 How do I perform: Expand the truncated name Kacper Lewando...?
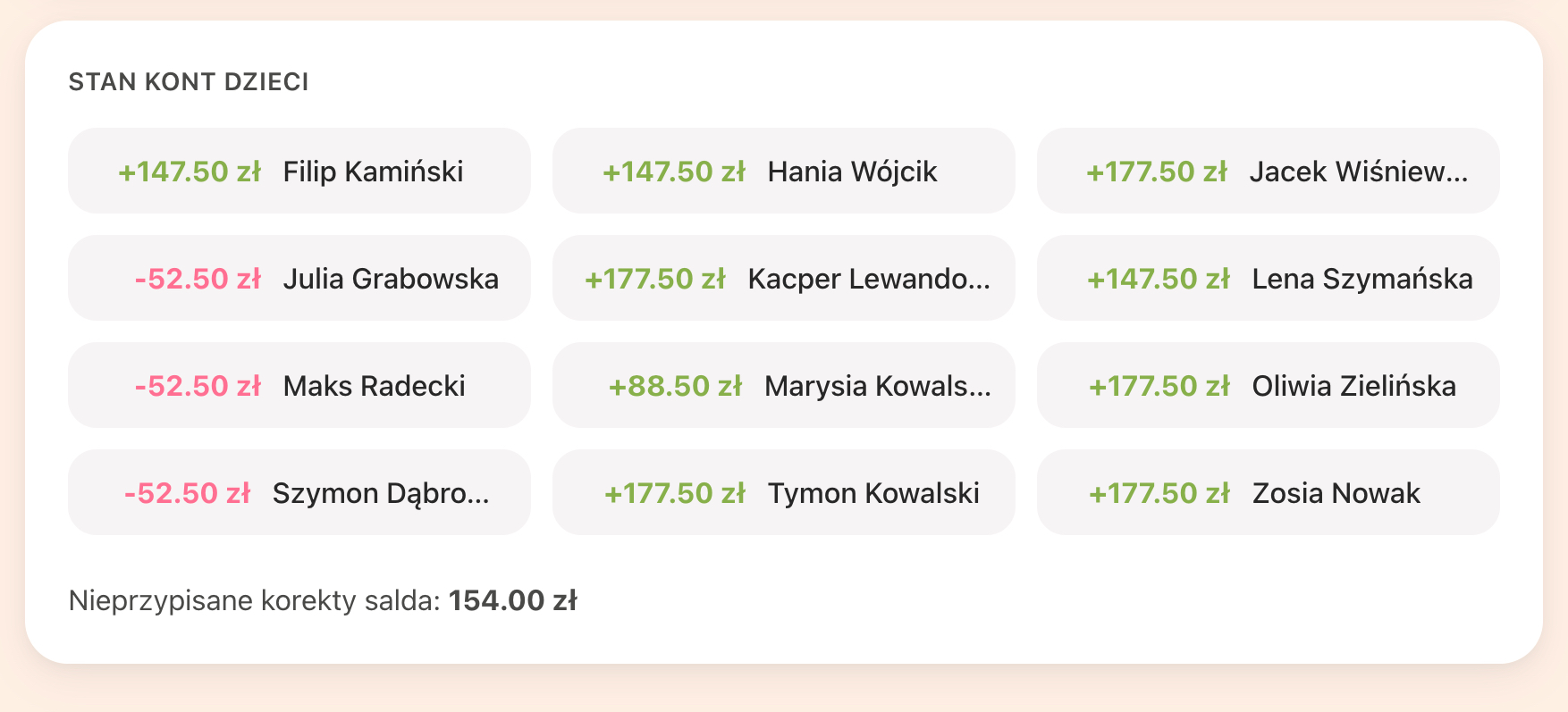[x=871, y=278]
